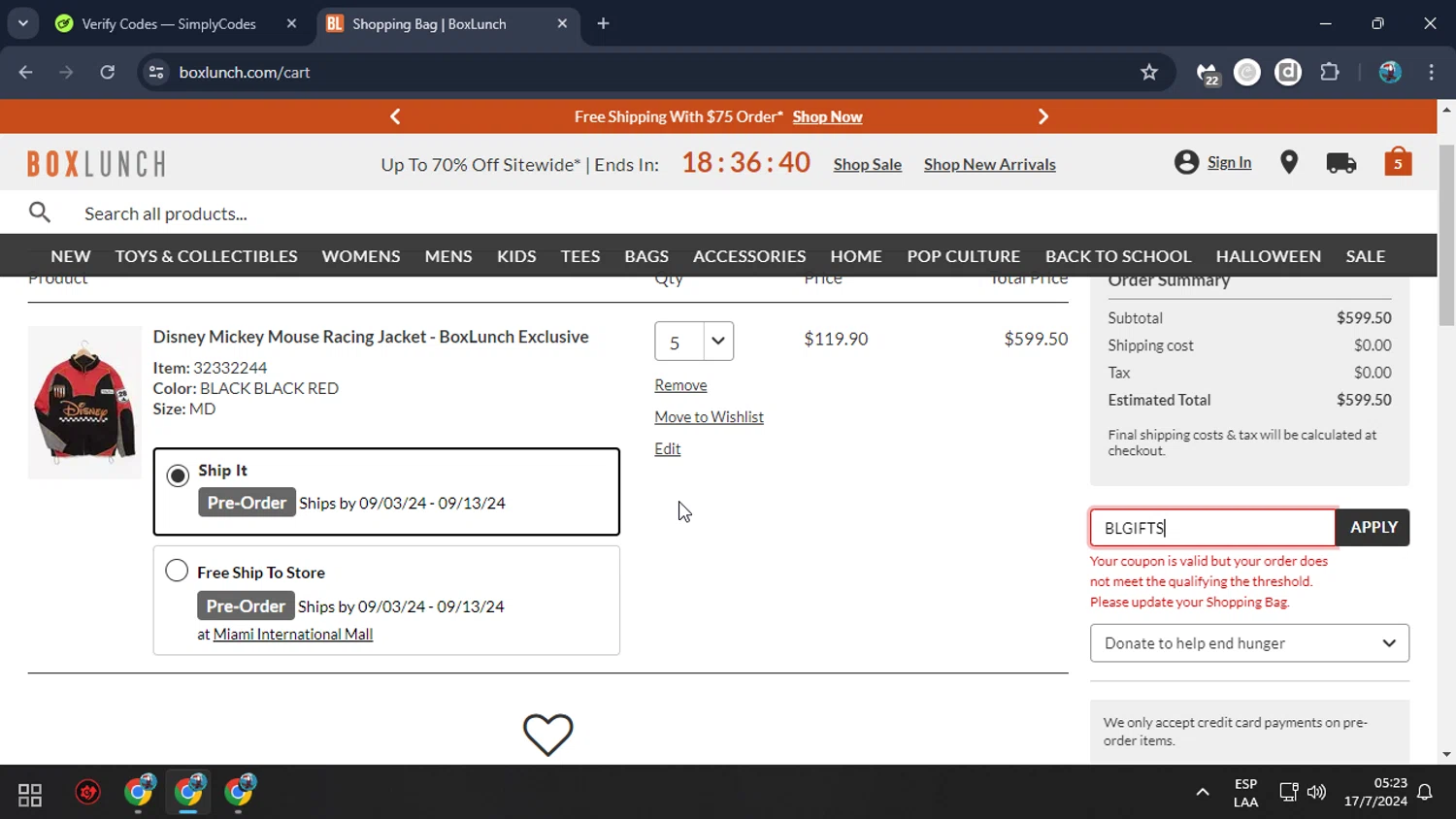
Task: Open the TEES menu category
Action: [580, 256]
